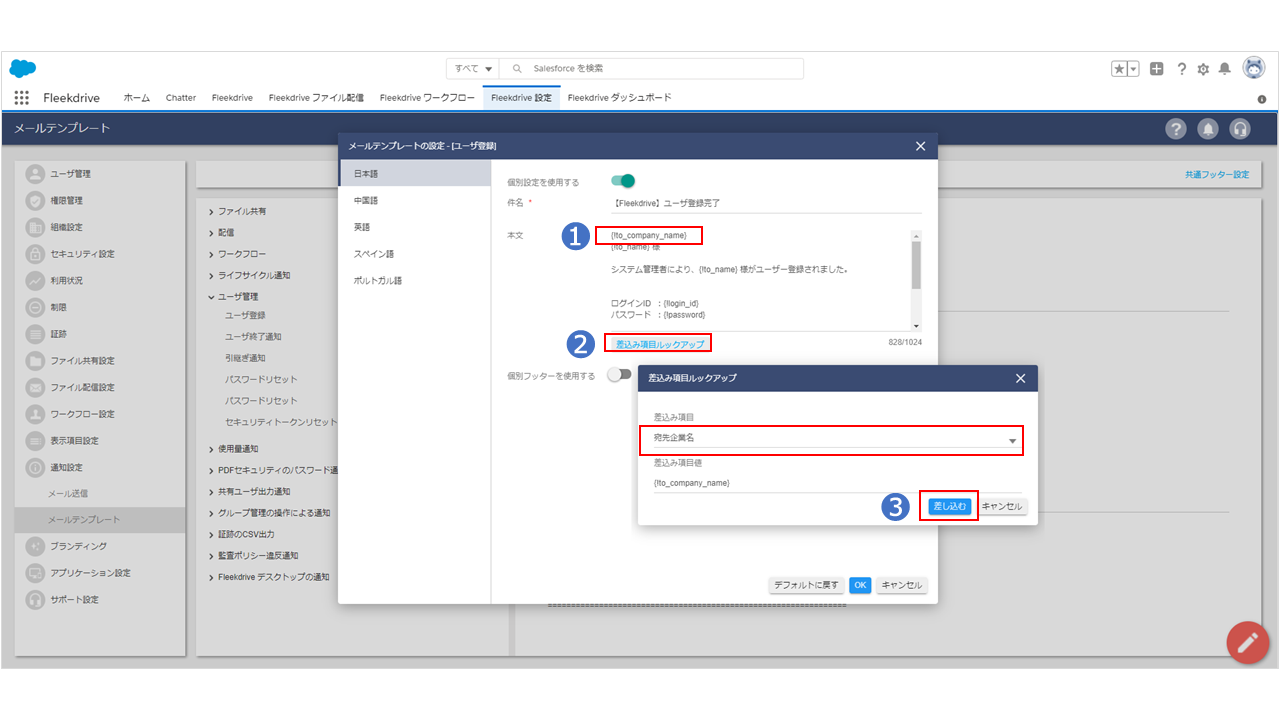The height and width of the screenshot is (720, 1280).
Task: Click the Fleekdrive help icon in blue header
Action: pyautogui.click(x=1176, y=129)
